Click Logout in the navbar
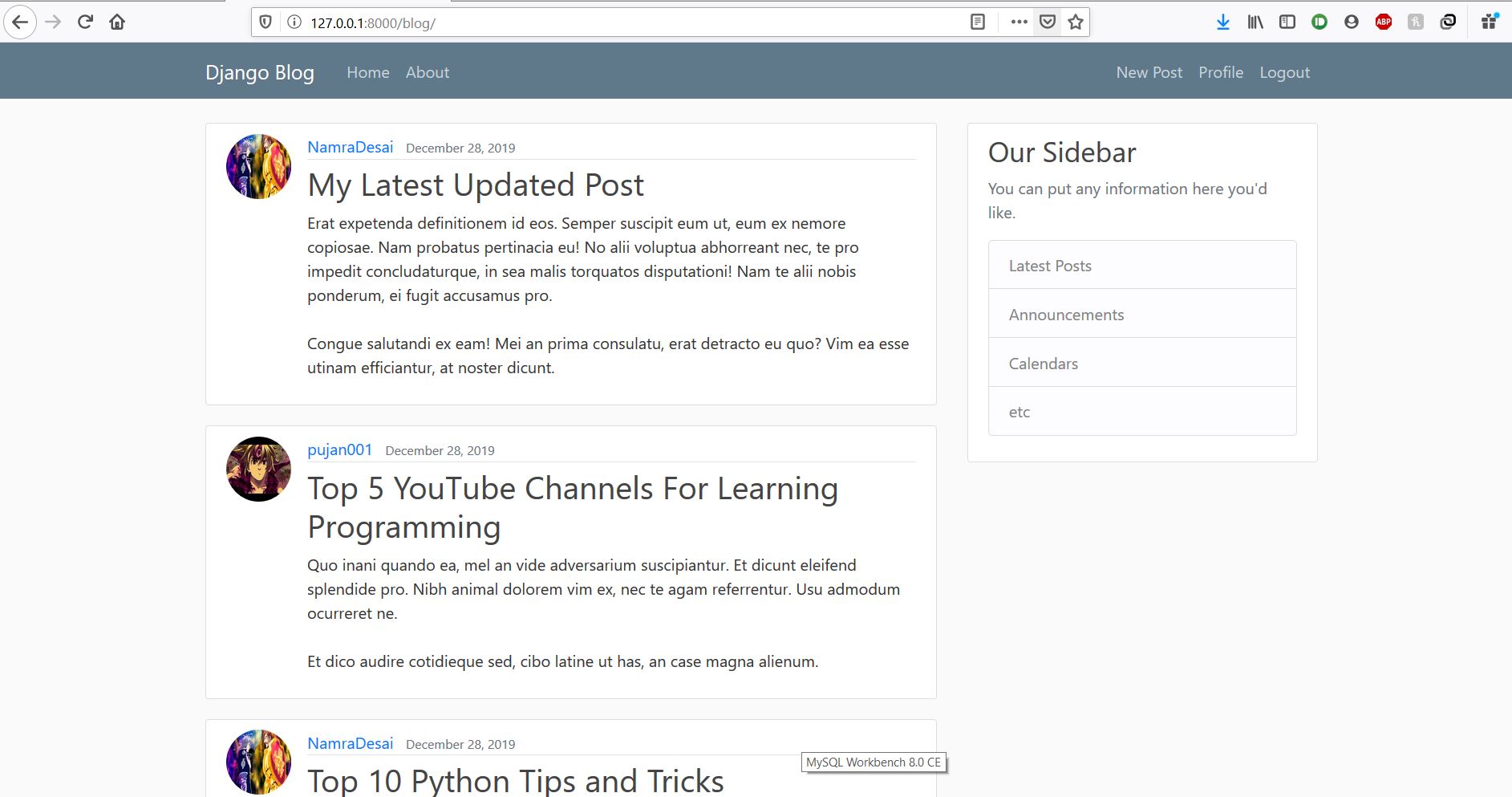The height and width of the screenshot is (797, 1512). pos(1285,72)
